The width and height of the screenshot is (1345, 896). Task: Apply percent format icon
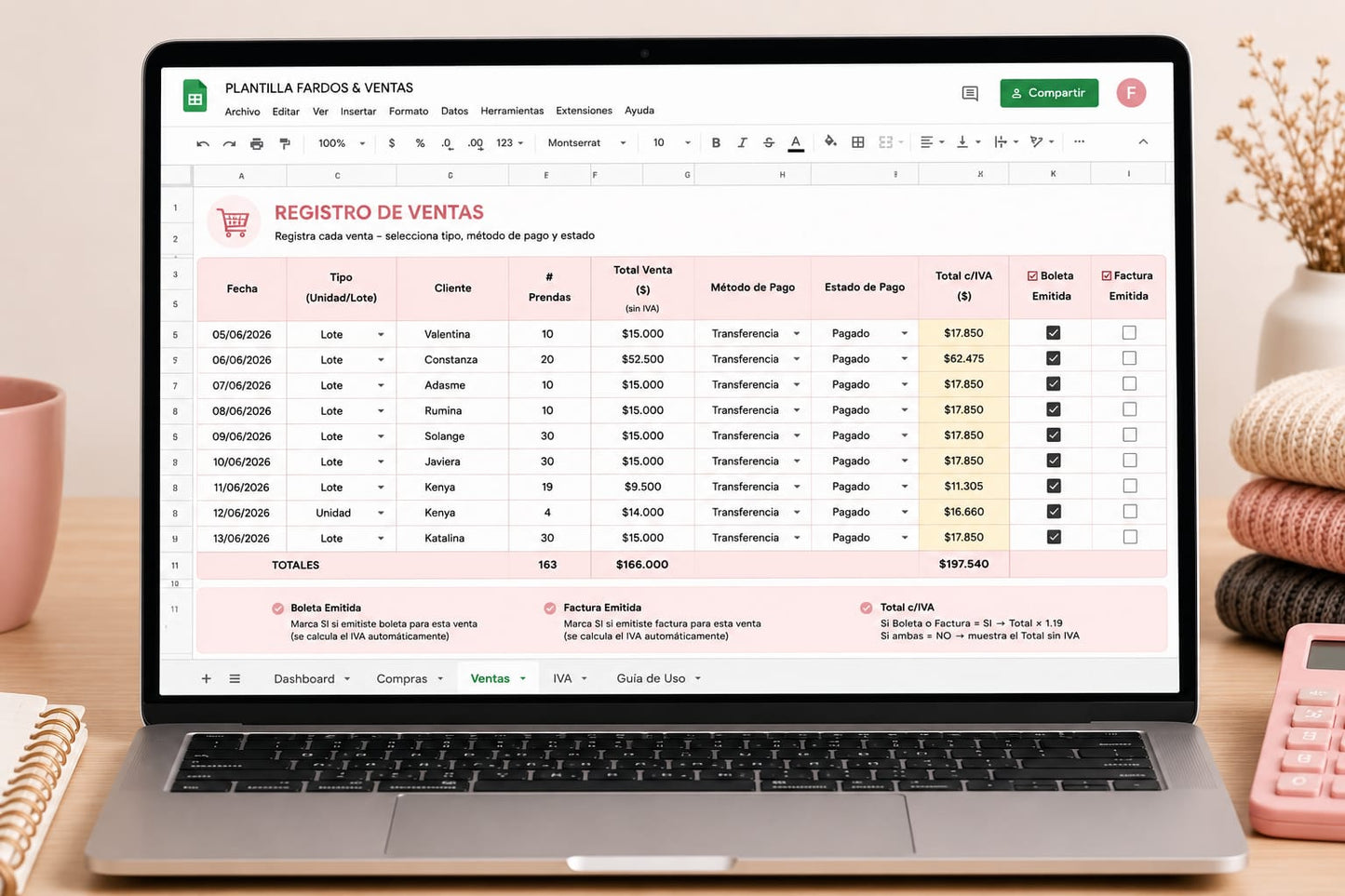(420, 143)
